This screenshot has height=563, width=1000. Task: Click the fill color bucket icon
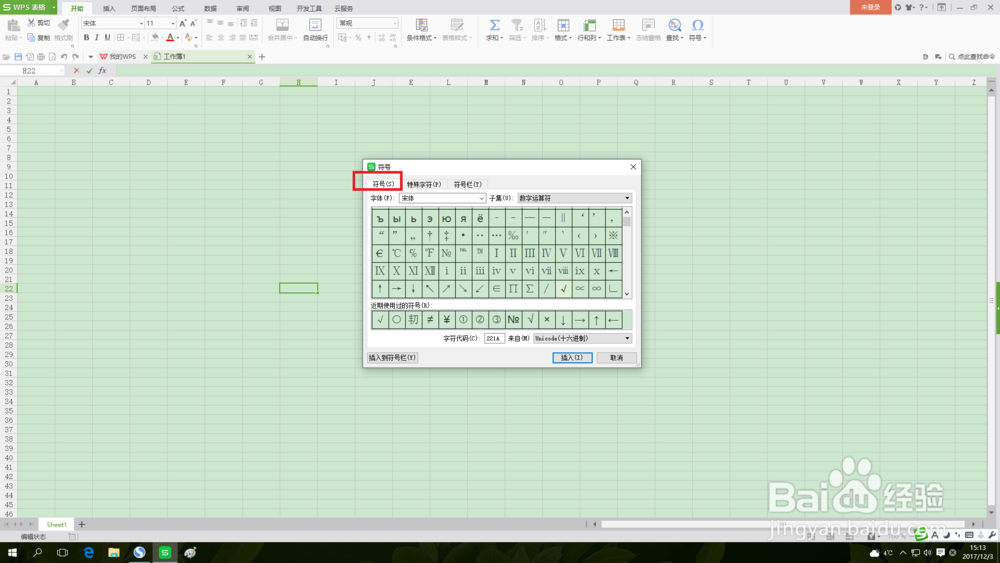(x=154, y=38)
